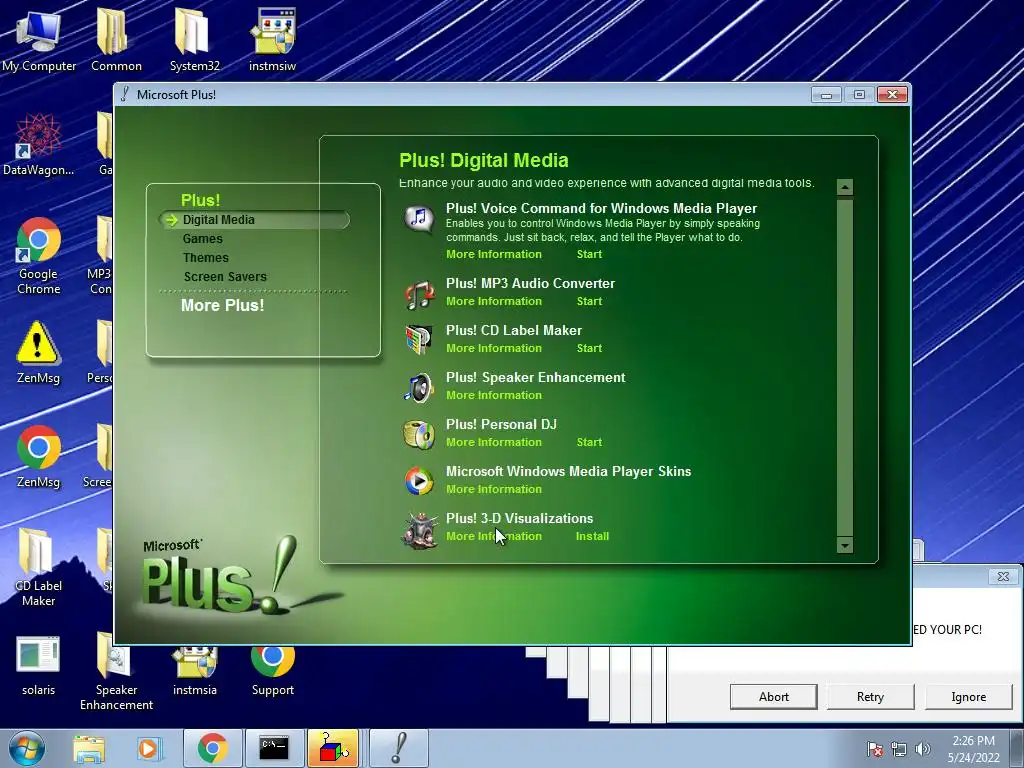Open More Information for Personal DJ
Image resolution: width=1024 pixels, height=768 pixels.
(x=494, y=442)
